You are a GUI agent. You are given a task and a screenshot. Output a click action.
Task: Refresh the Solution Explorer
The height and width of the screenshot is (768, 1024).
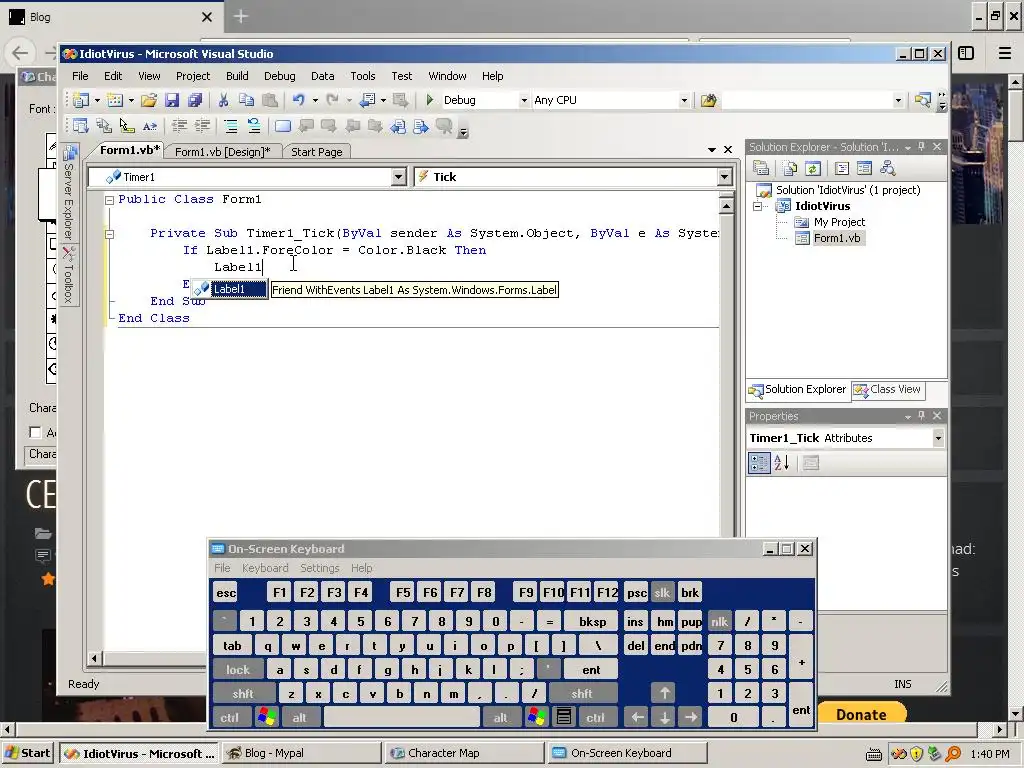[812, 168]
